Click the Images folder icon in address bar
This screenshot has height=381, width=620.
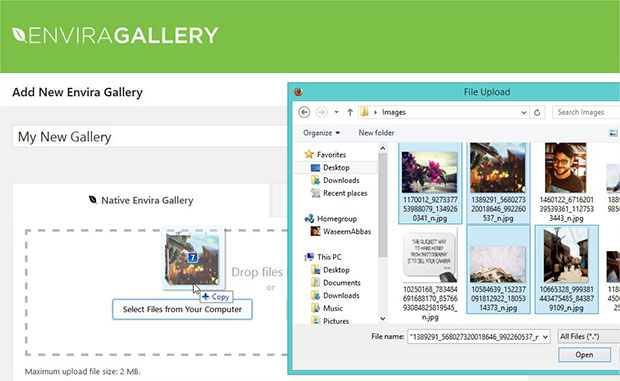365,112
